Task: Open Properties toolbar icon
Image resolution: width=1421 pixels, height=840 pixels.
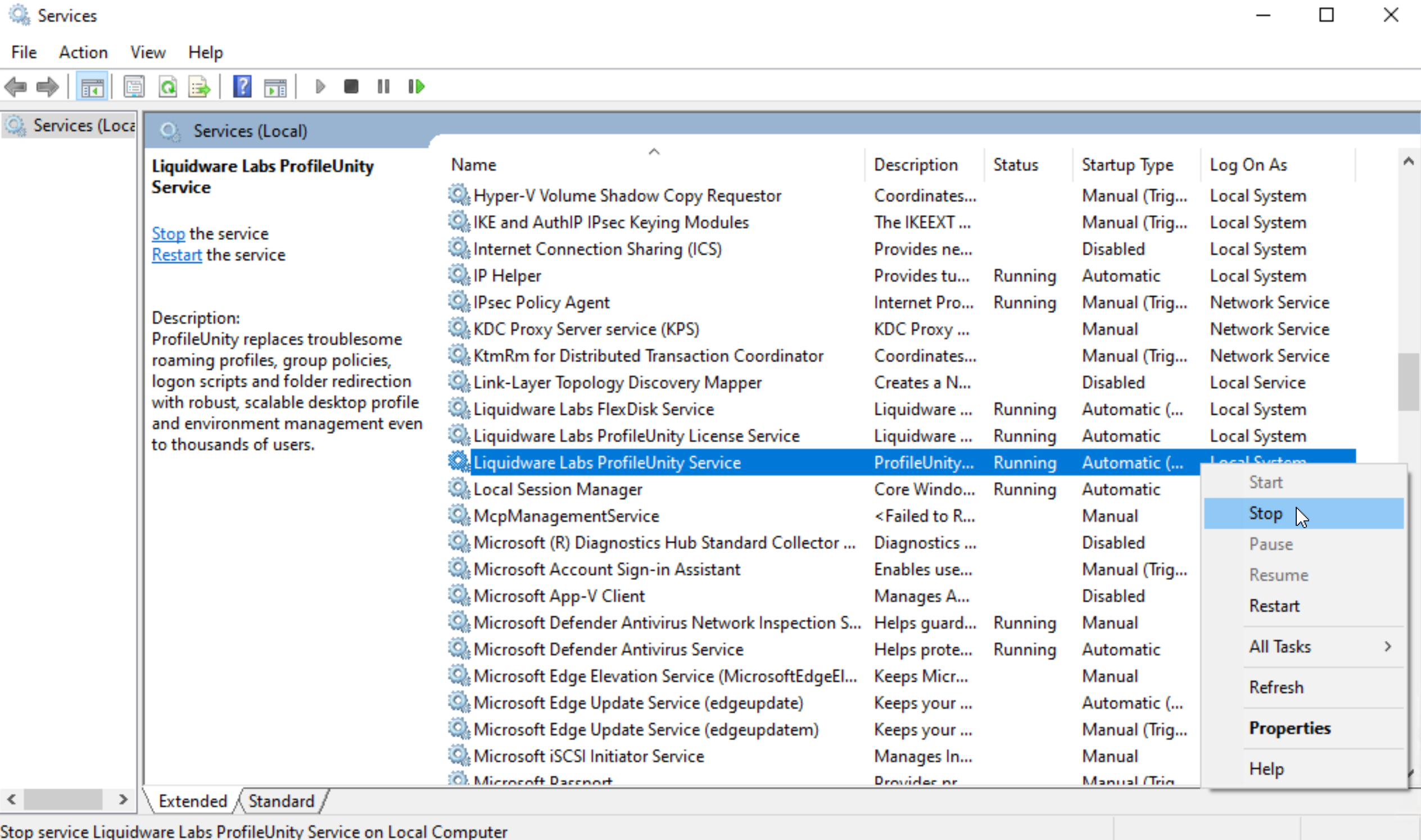Action: [134, 87]
